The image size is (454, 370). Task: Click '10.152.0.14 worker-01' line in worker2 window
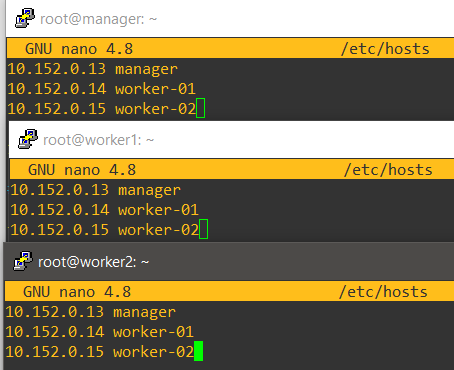click(99, 332)
